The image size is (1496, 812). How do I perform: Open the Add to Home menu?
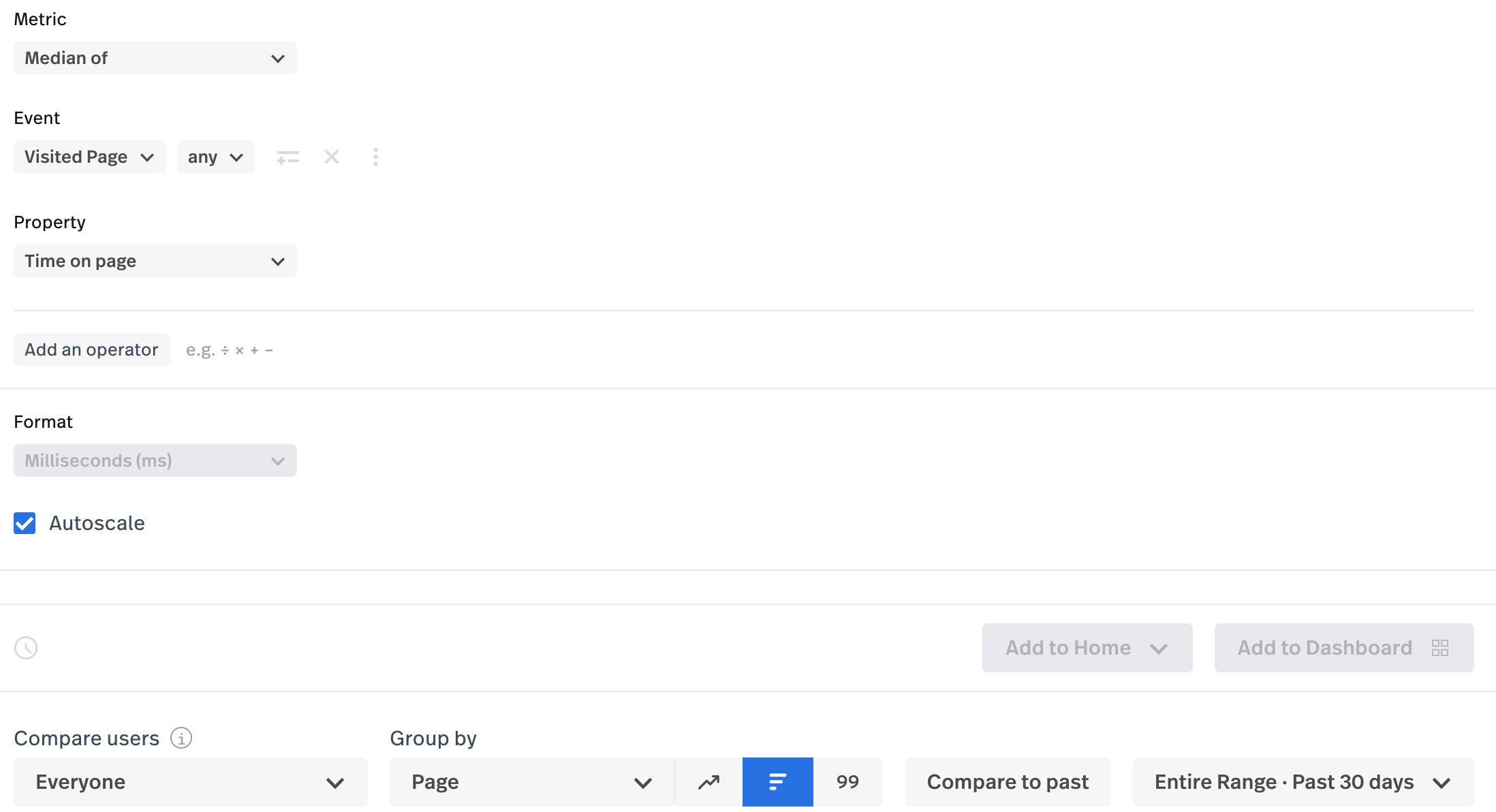pos(1087,648)
